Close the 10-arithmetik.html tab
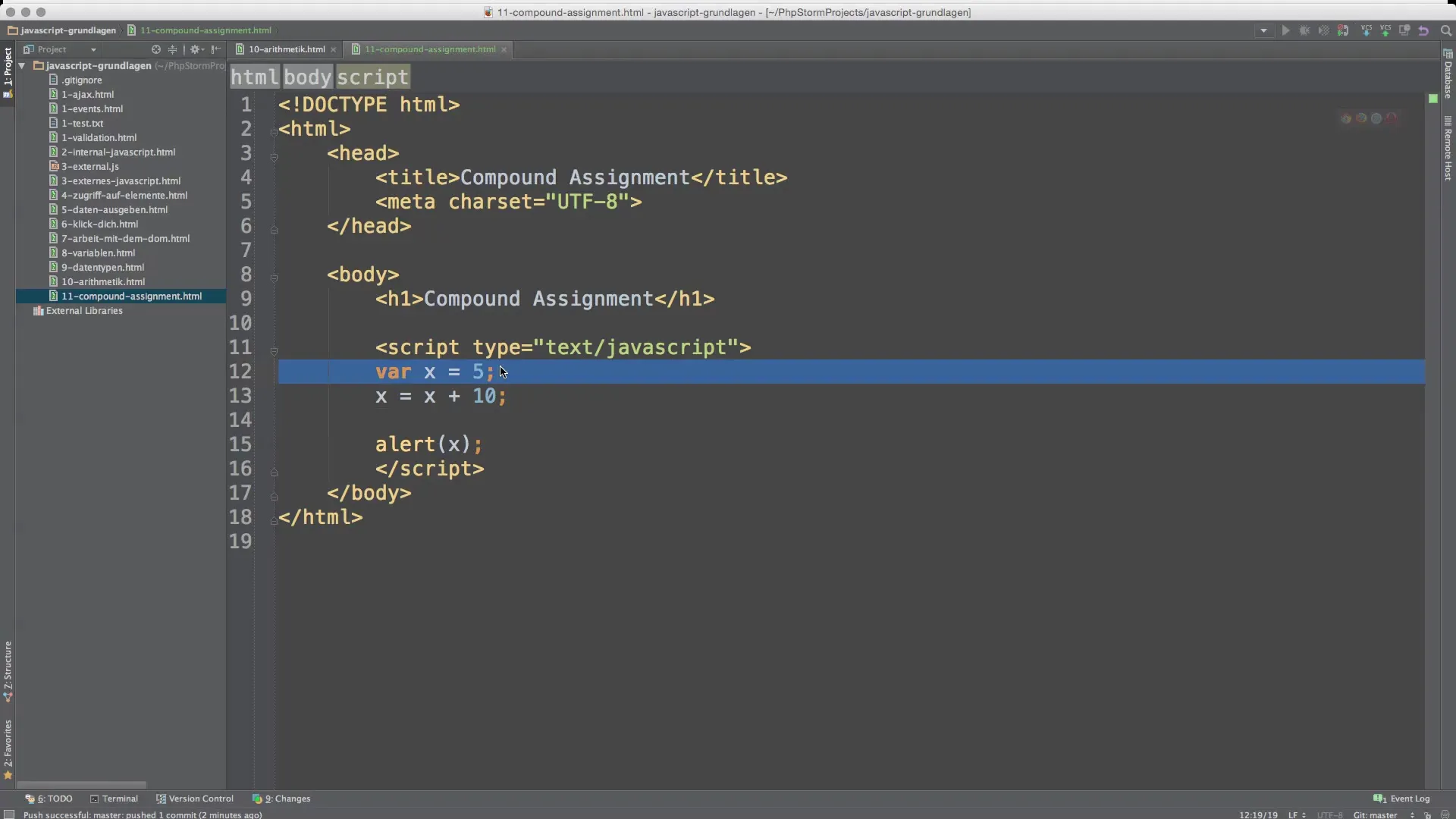1456x819 pixels. pyautogui.click(x=333, y=50)
